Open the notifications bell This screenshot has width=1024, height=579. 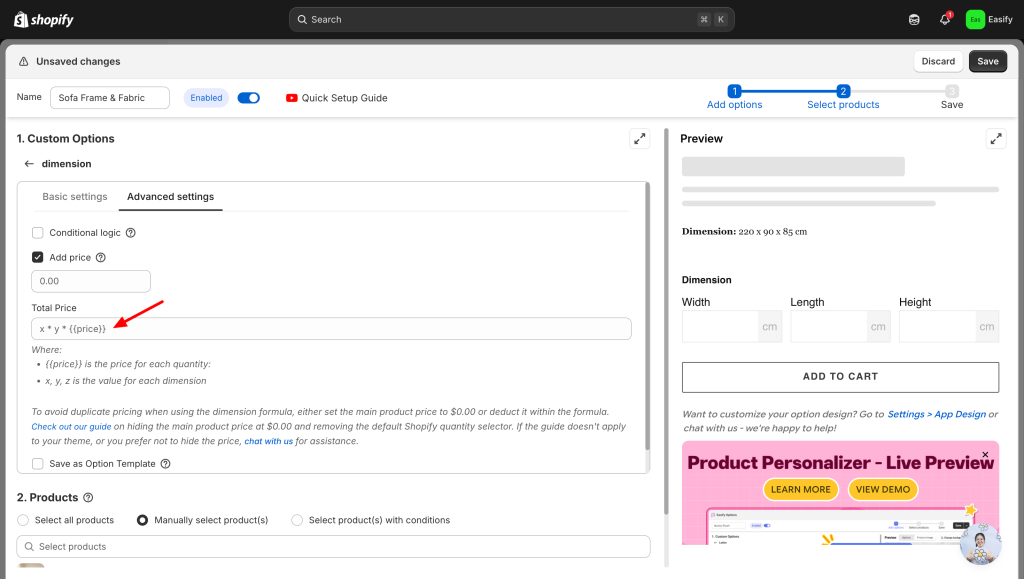(x=944, y=19)
